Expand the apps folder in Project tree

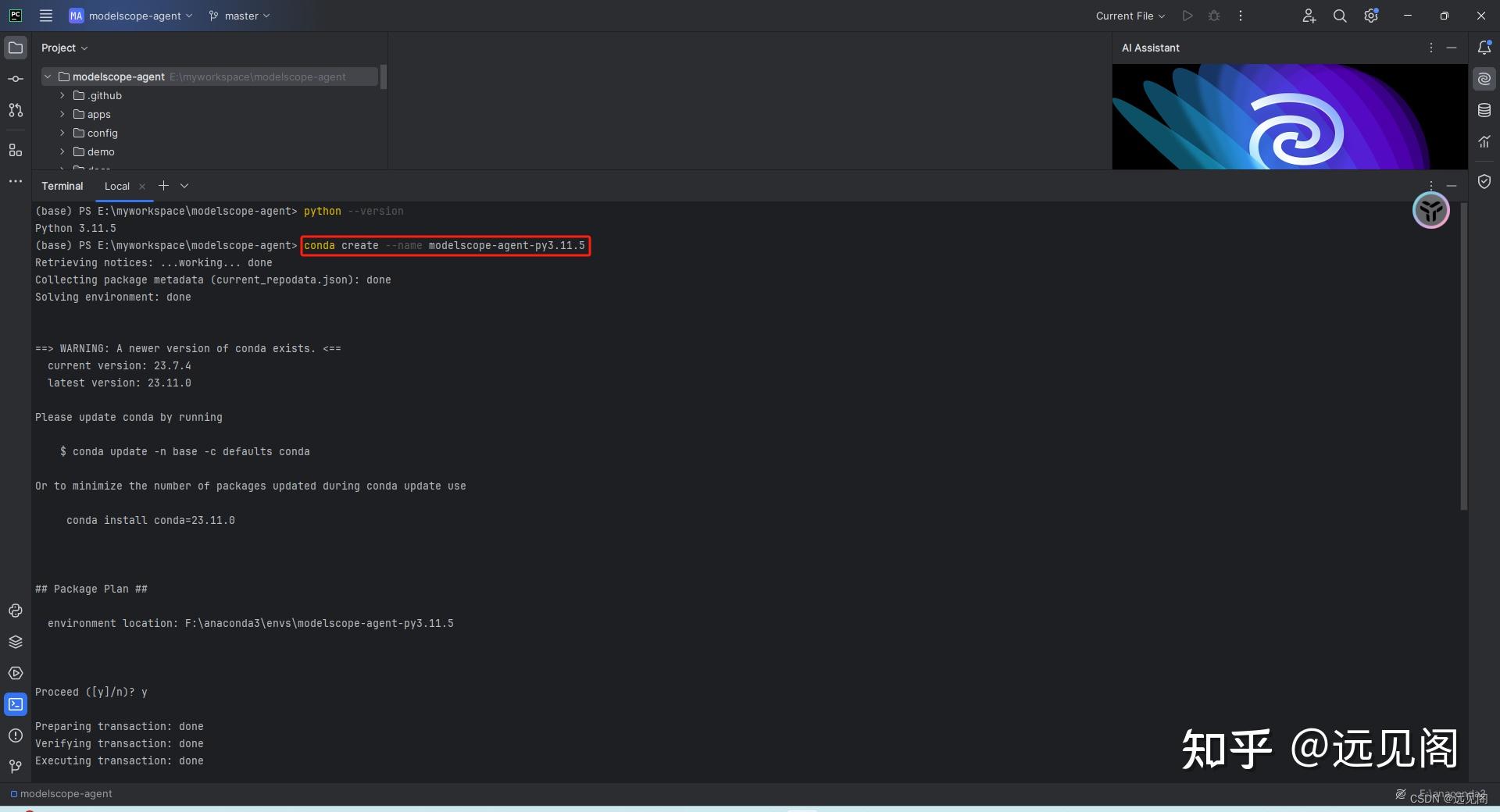pyautogui.click(x=62, y=114)
